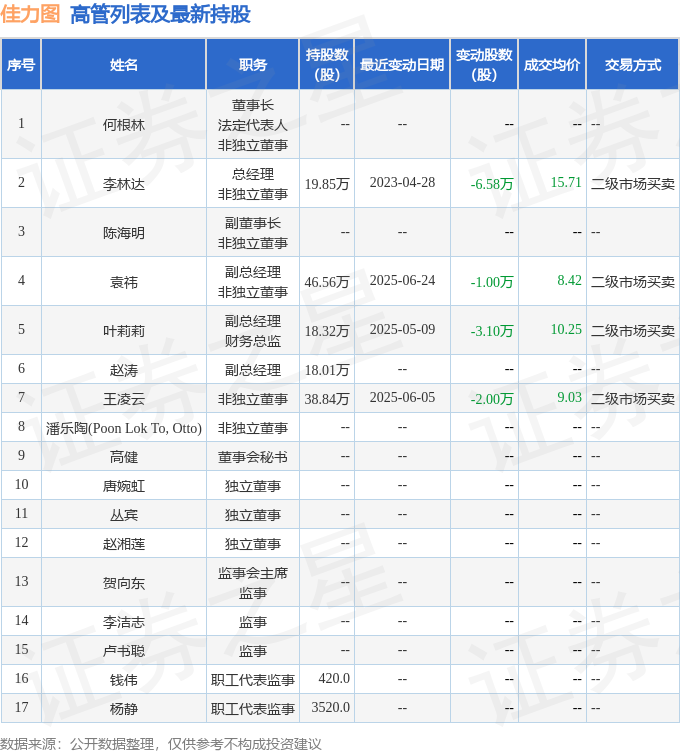The height and width of the screenshot is (753, 680).
Task: Click the 成交均价 column header
Action: [551, 64]
